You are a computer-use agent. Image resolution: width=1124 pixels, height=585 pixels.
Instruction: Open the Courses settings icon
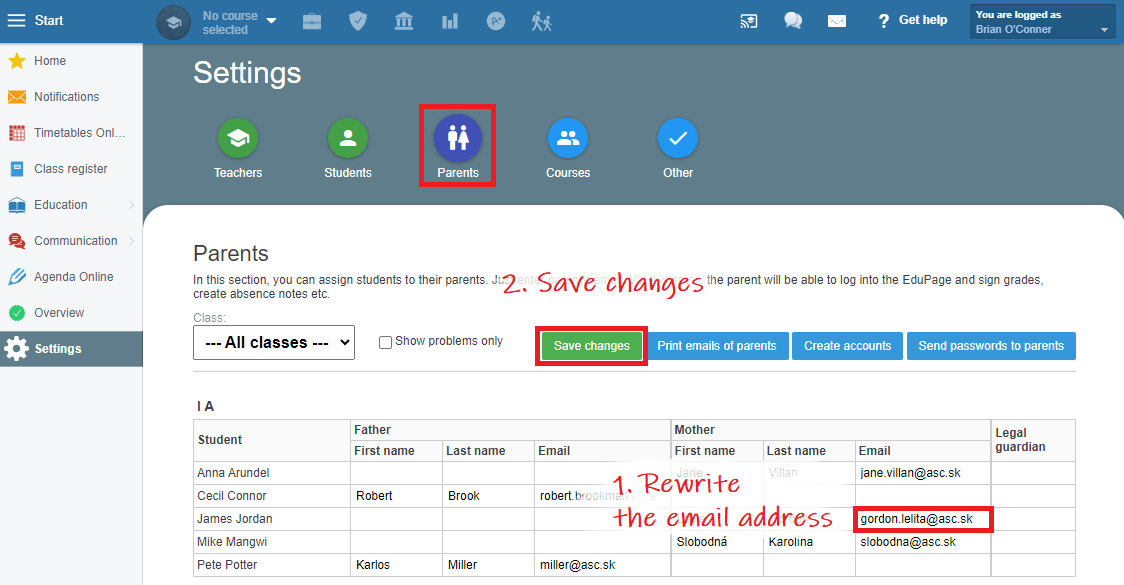(x=568, y=139)
